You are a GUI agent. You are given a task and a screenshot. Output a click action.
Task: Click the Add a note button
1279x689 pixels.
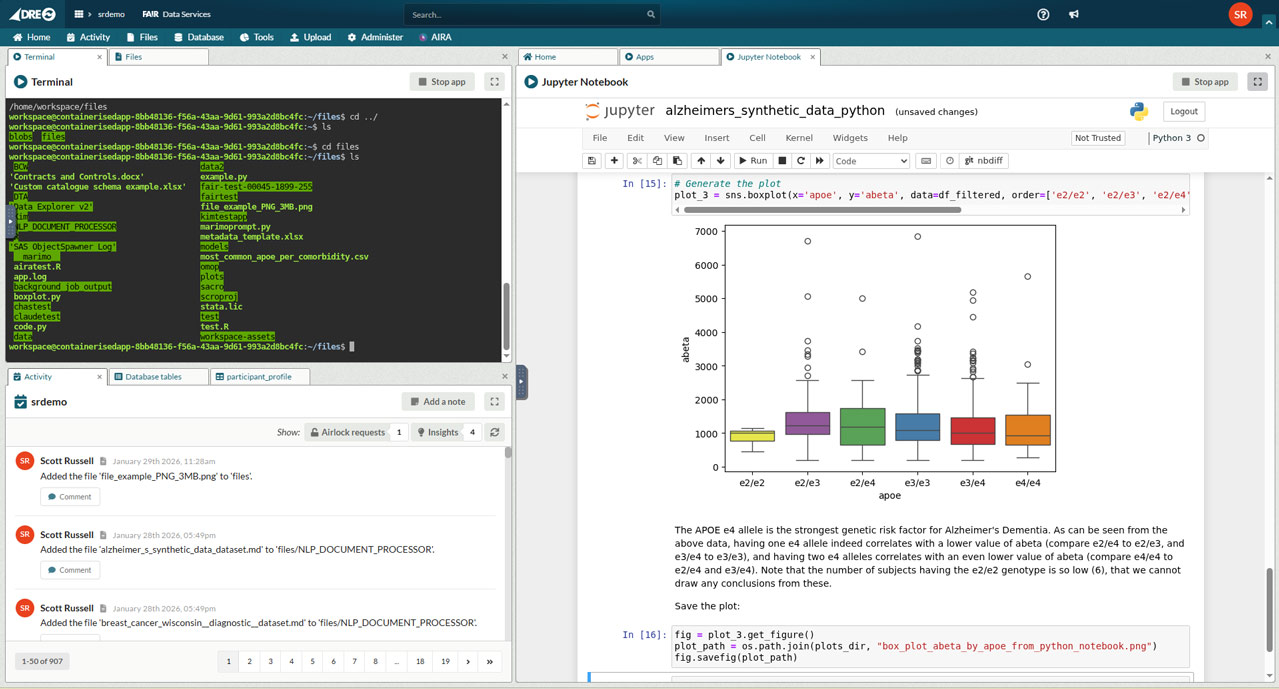(438, 402)
